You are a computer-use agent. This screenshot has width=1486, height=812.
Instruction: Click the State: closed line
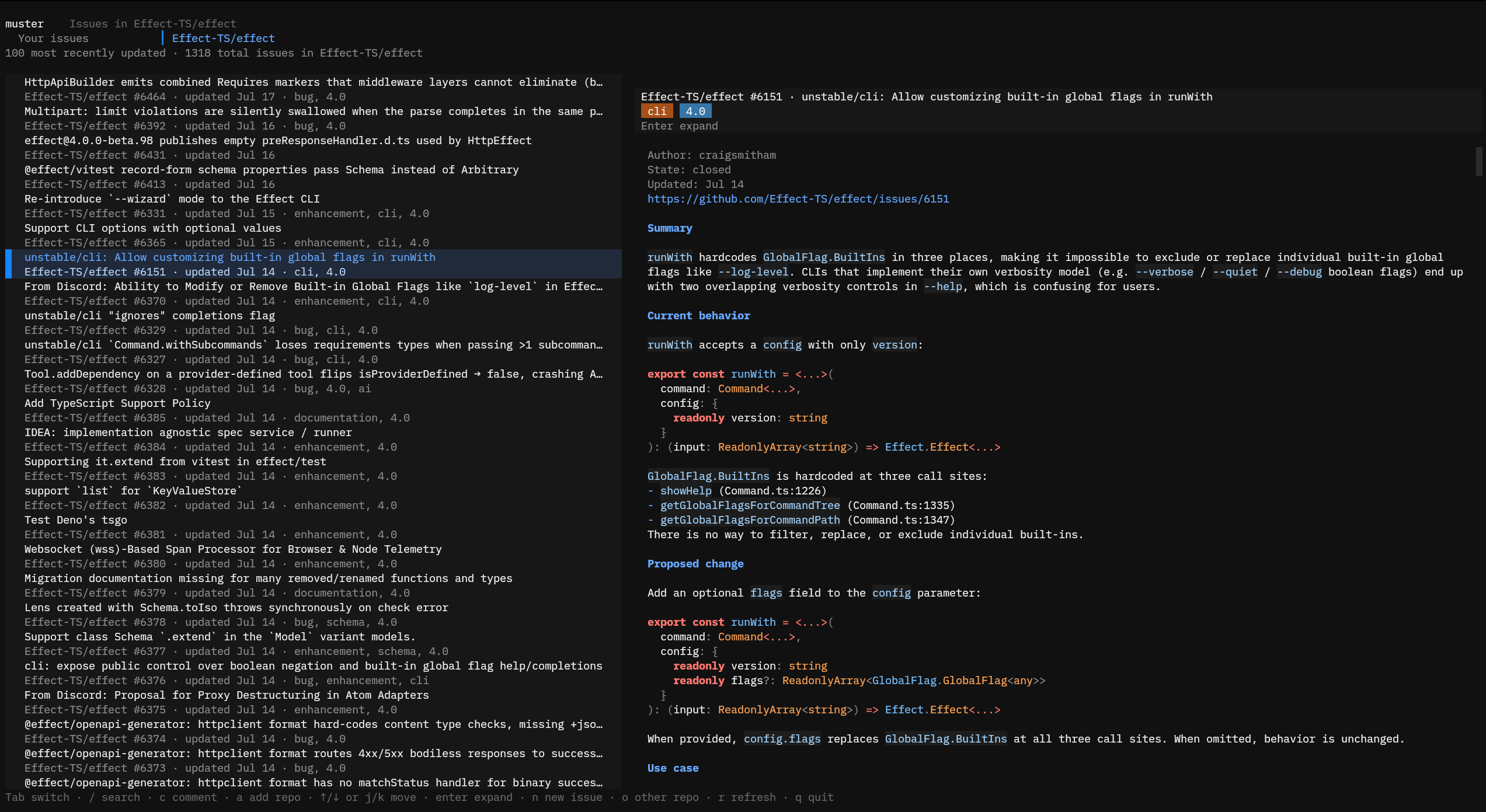[x=689, y=170]
